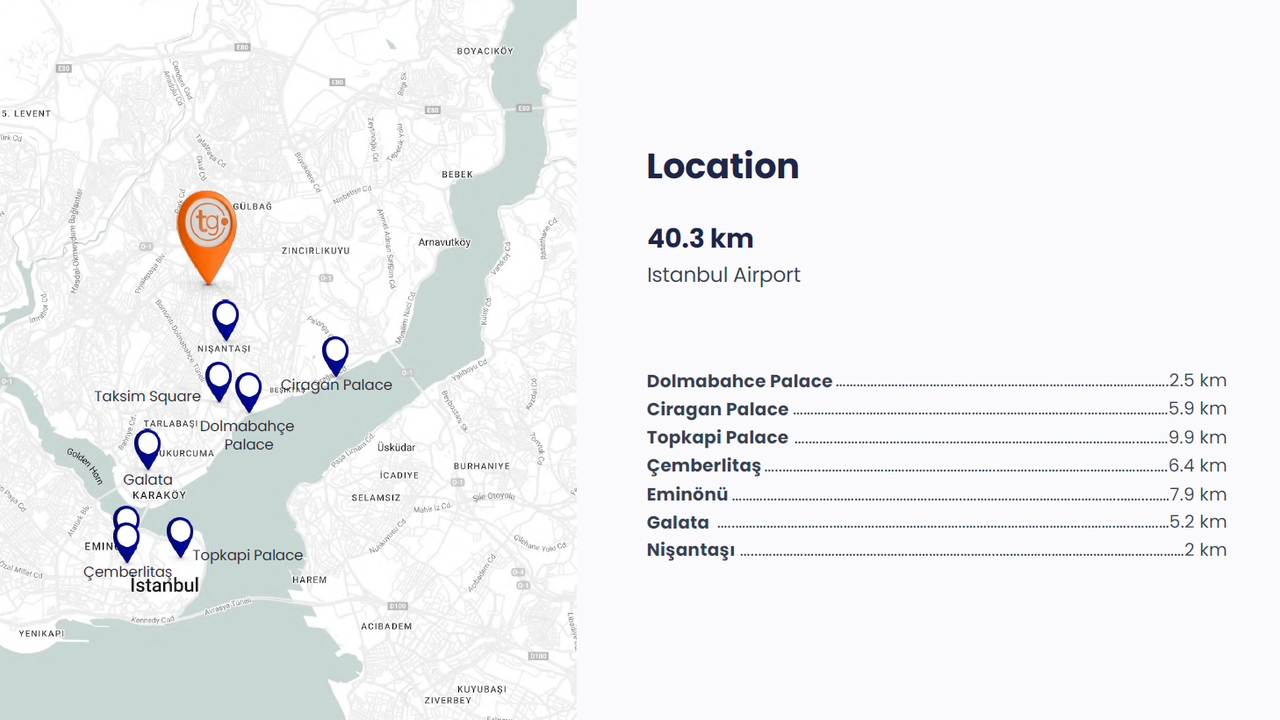Click the Taksim Square map pin
Image resolution: width=1280 pixels, height=720 pixels.
[218, 380]
